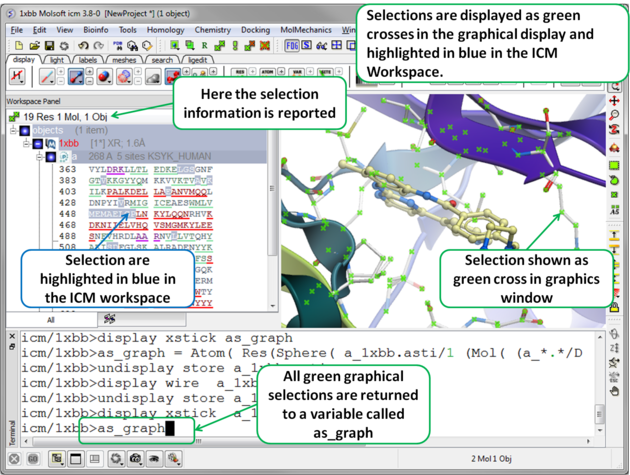
Task: Click the zoom magnifier tool on right toolbar
Action: 614,116
